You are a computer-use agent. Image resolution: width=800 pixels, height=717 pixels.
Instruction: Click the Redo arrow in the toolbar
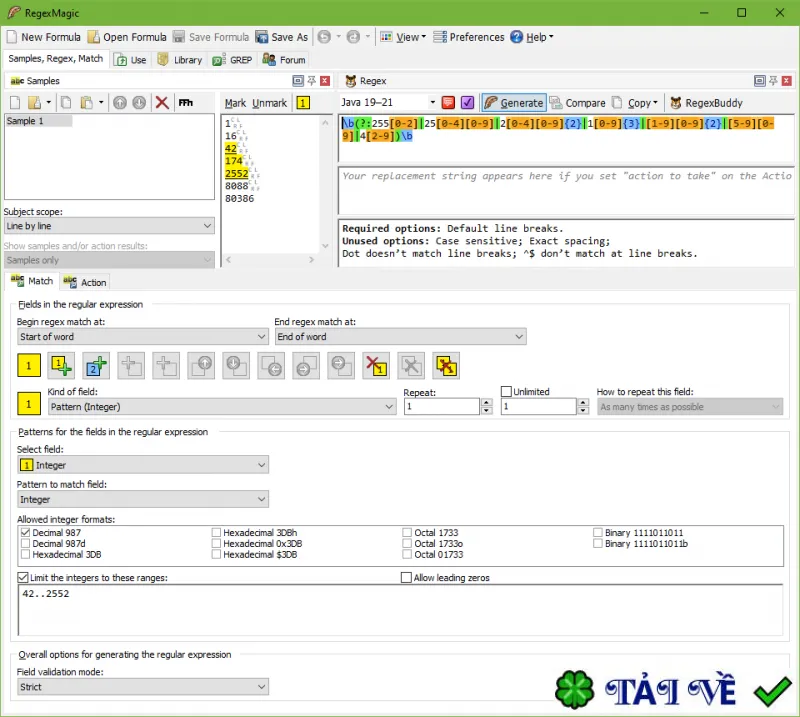click(353, 37)
